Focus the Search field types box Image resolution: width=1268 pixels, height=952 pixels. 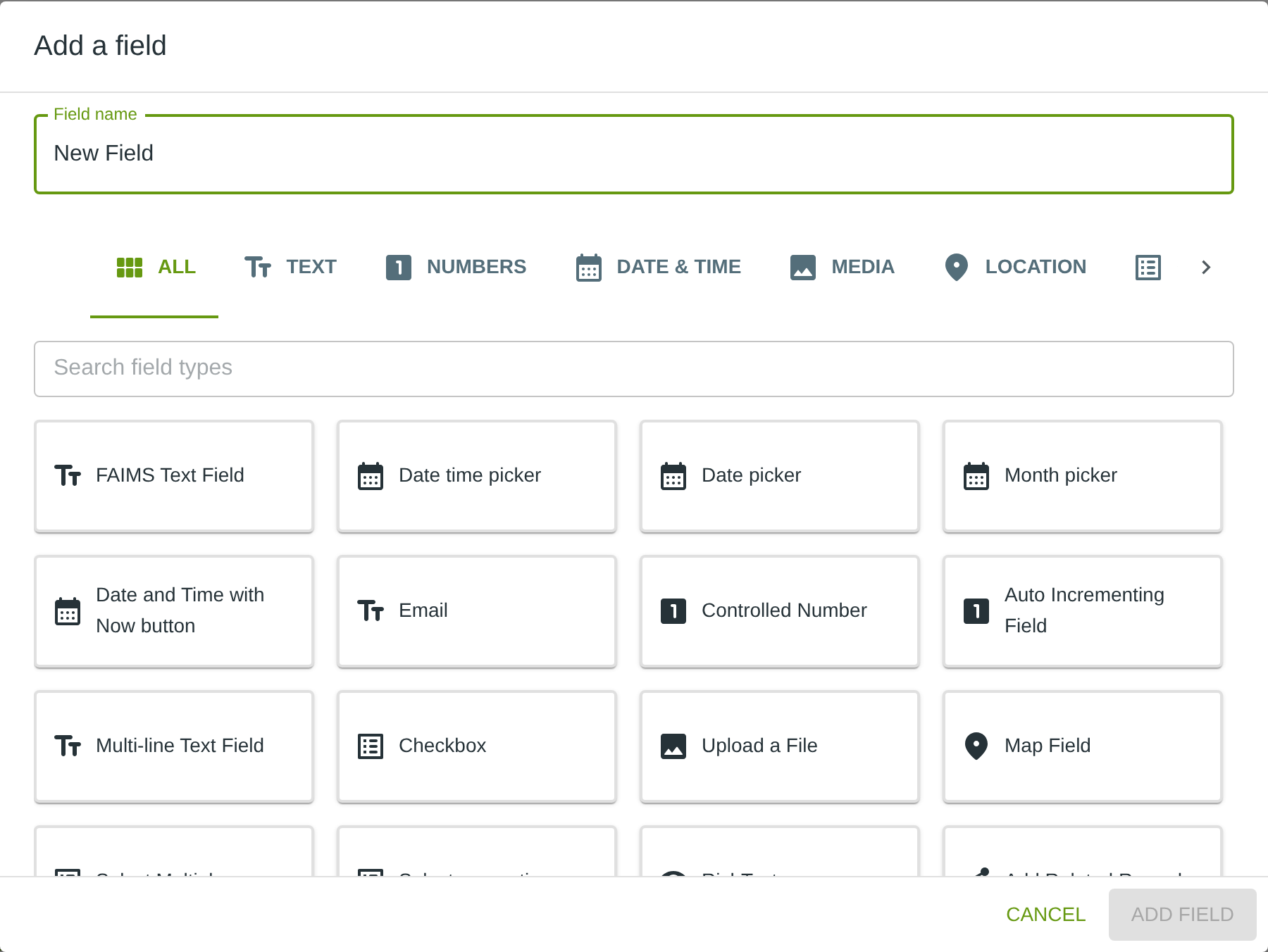634,369
